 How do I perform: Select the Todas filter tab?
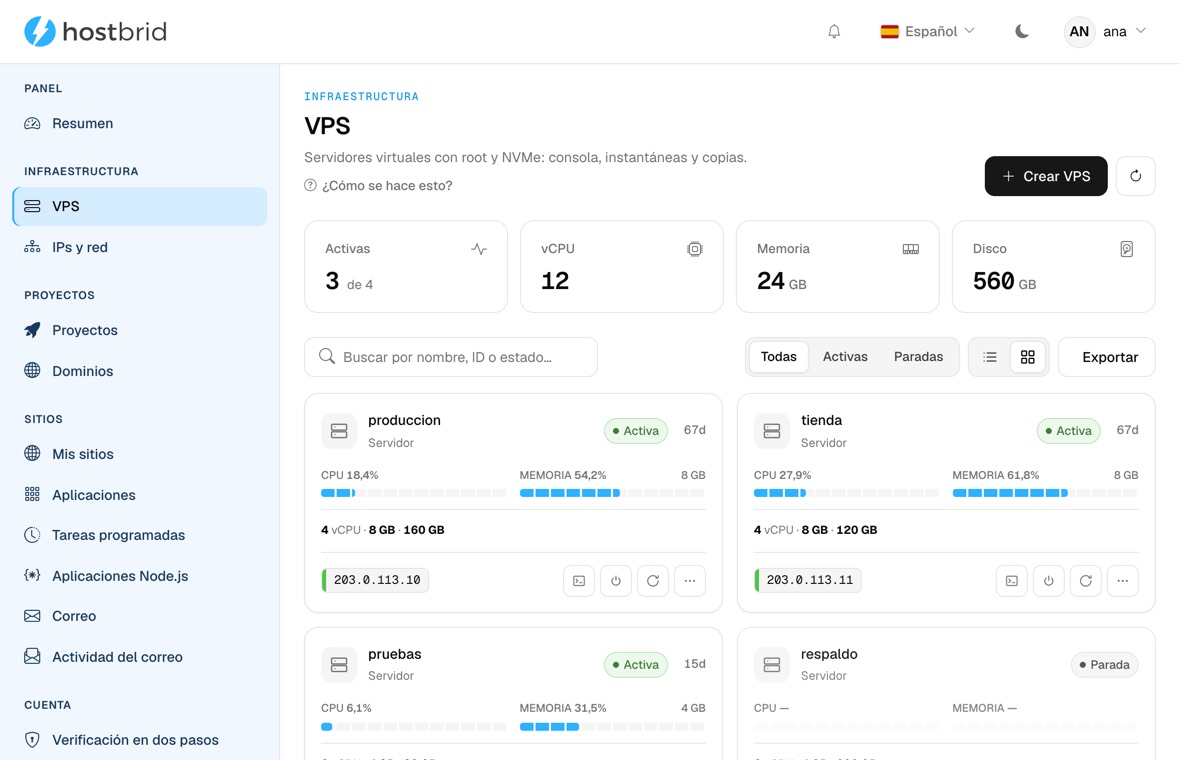click(778, 357)
